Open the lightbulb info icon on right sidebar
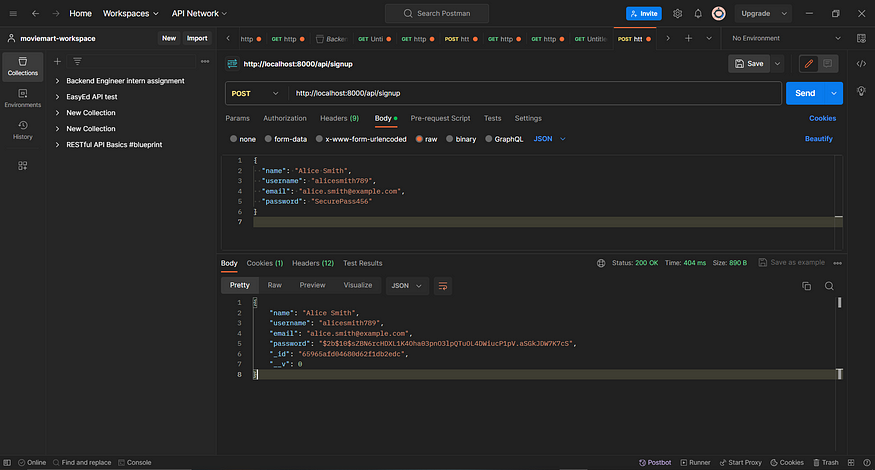 coord(861,90)
